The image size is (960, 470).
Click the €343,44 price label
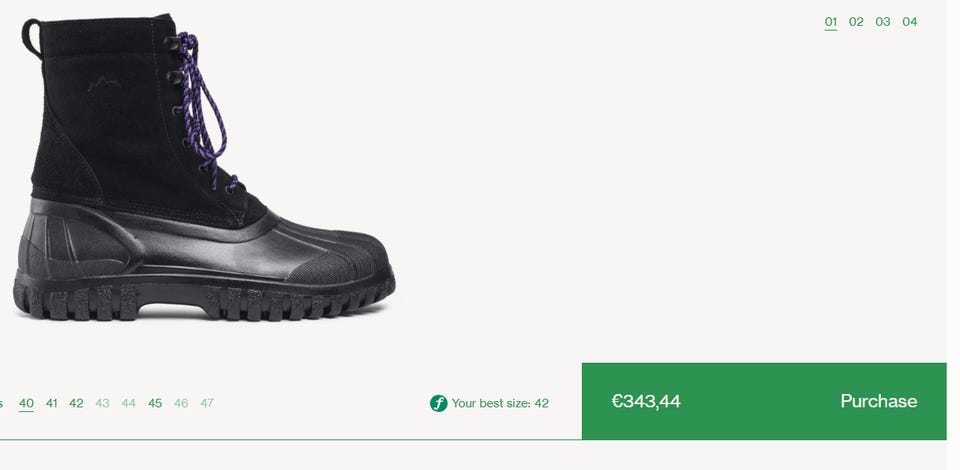coord(646,401)
